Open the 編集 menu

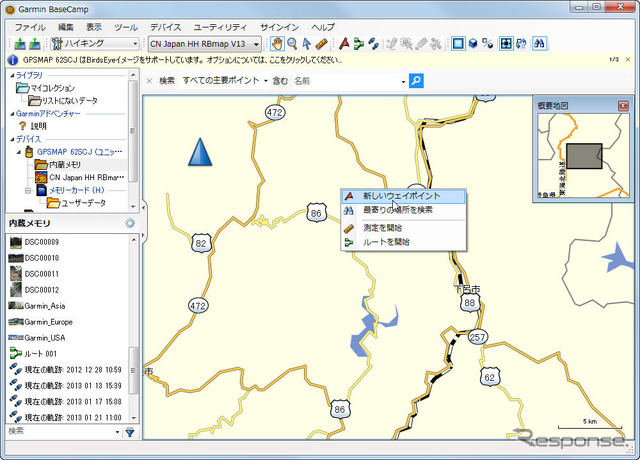(66, 27)
